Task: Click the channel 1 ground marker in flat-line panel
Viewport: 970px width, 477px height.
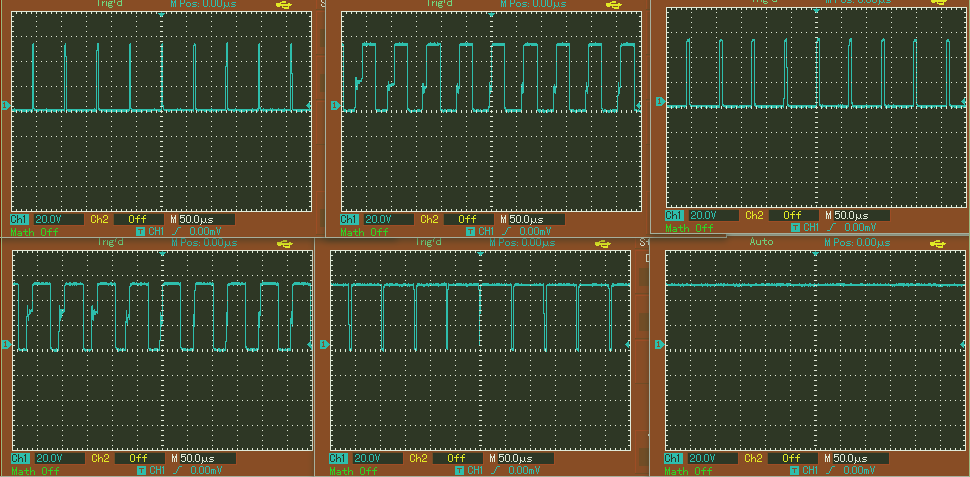Action: click(660, 343)
